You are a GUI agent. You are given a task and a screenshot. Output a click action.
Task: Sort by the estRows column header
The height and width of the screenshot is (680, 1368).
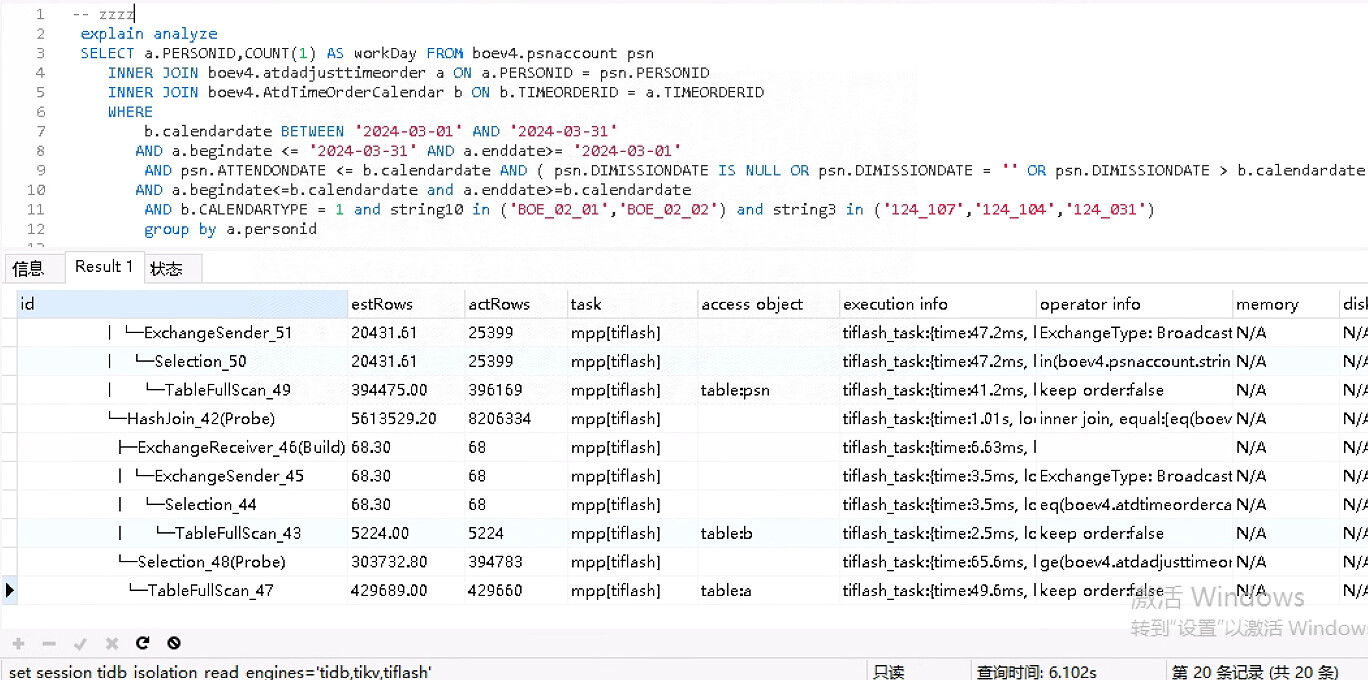coord(406,304)
